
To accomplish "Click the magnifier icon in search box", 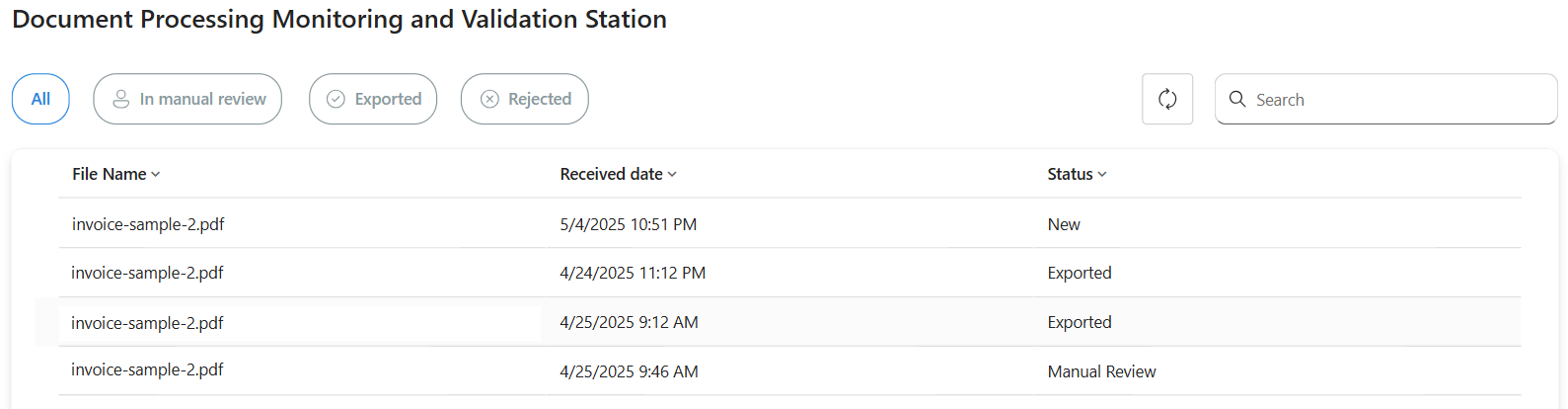I will 1237,99.
